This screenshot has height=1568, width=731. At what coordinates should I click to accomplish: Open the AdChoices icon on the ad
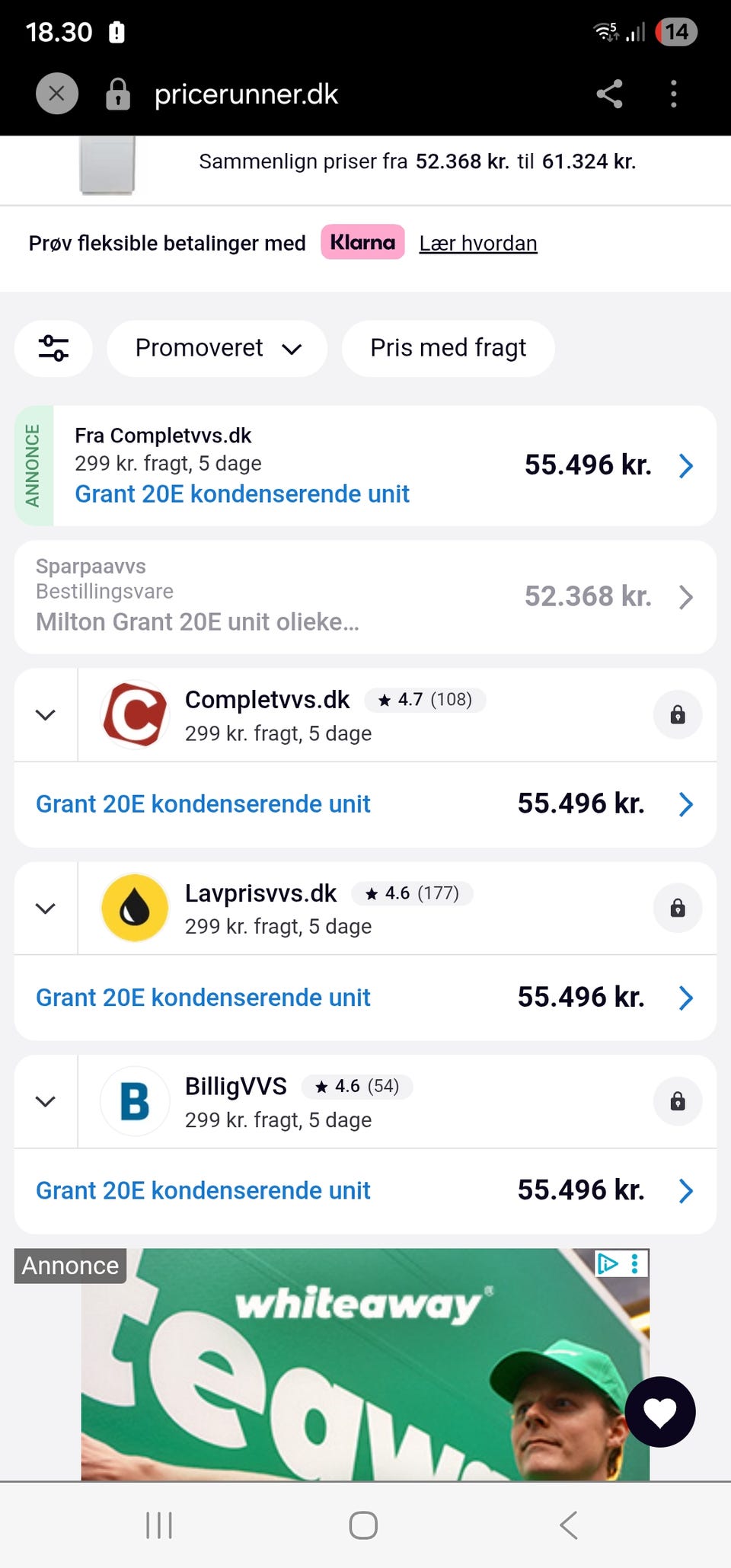(x=608, y=1264)
